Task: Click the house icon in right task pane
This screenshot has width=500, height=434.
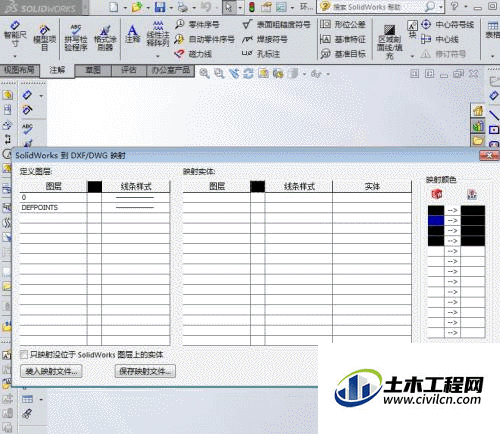Action: tap(478, 110)
